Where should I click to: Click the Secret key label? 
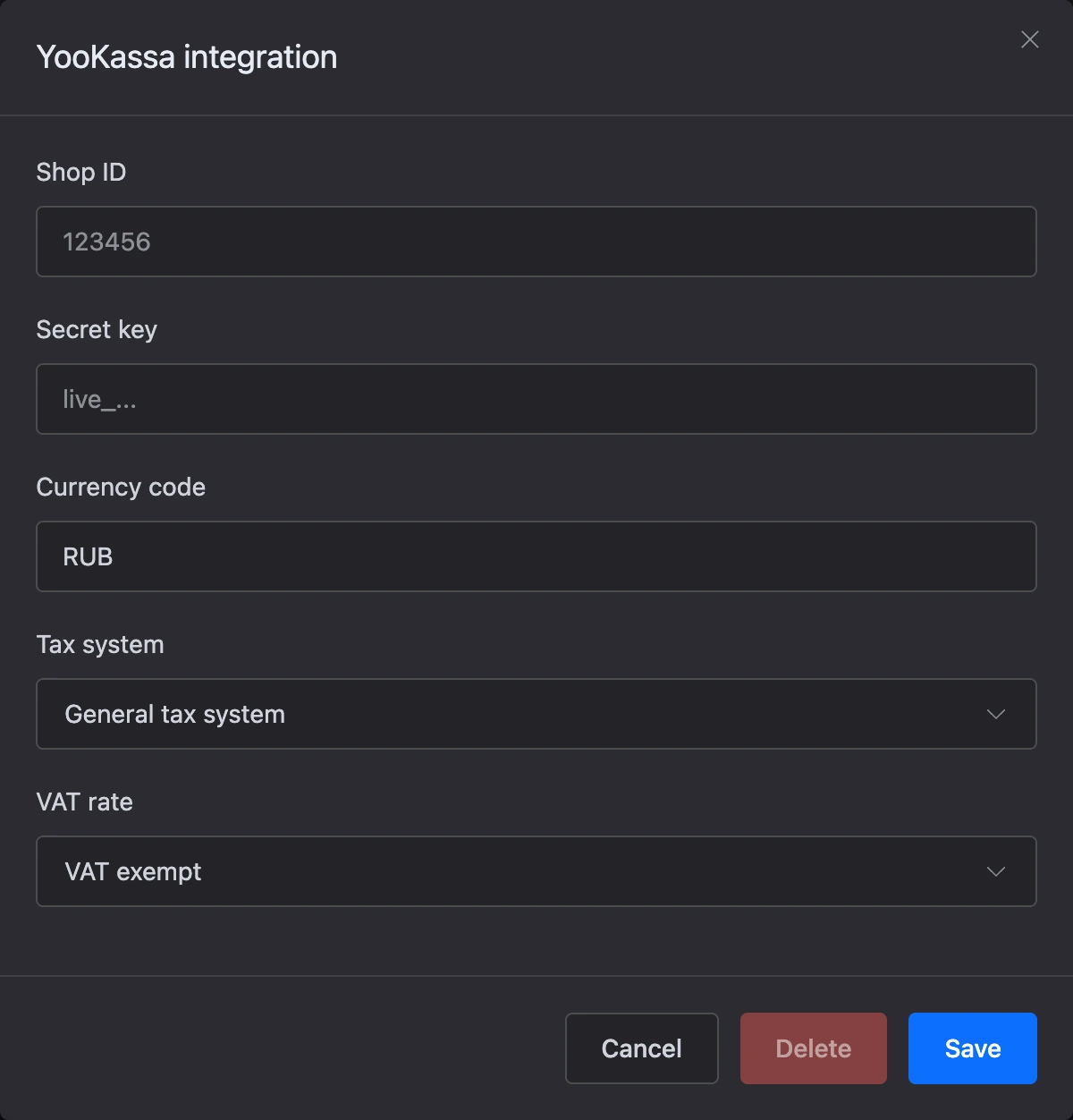(97, 329)
